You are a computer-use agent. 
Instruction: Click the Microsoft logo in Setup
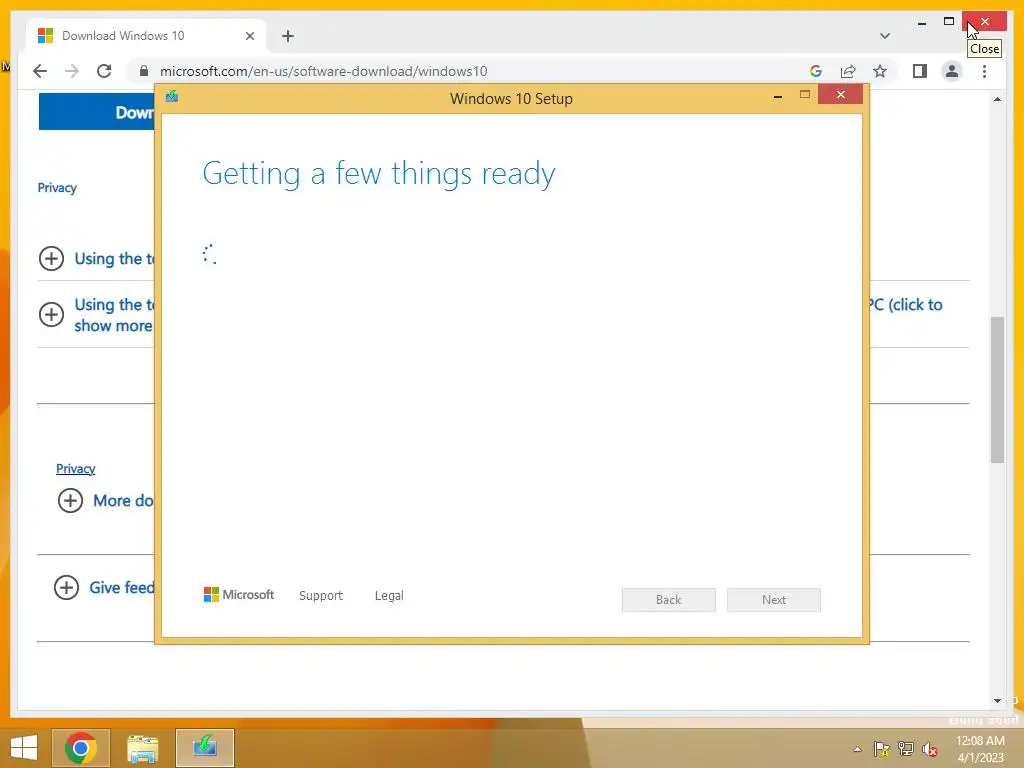click(x=239, y=594)
